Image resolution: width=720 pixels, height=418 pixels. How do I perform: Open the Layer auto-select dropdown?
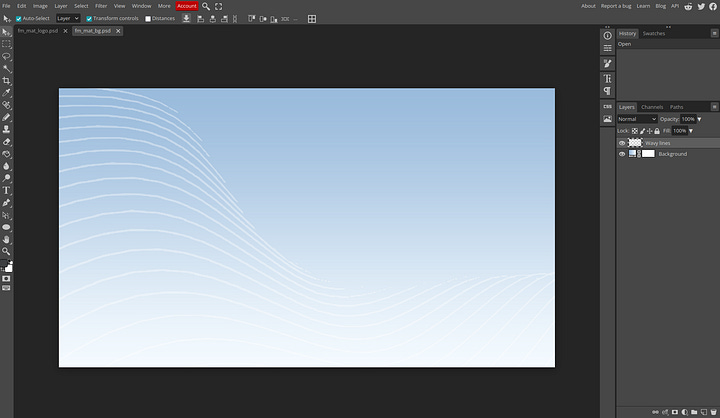pyautogui.click(x=68, y=18)
